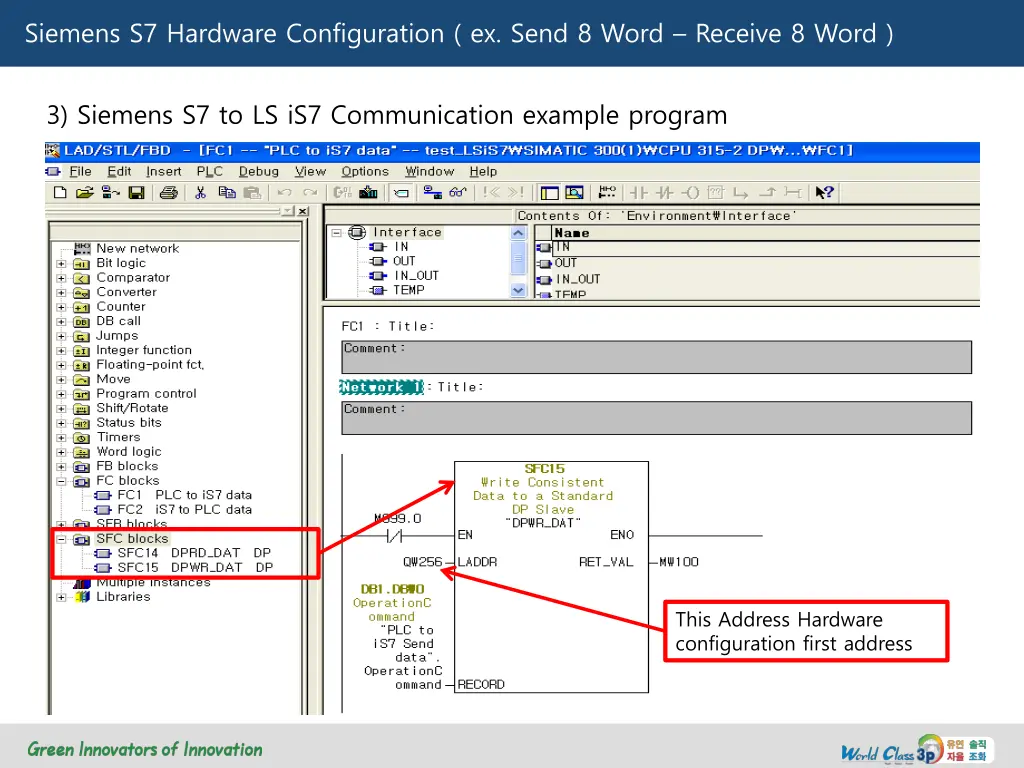Click the Go to previous error icon
This screenshot has height=768, width=1024.
pyautogui.click(x=491, y=193)
